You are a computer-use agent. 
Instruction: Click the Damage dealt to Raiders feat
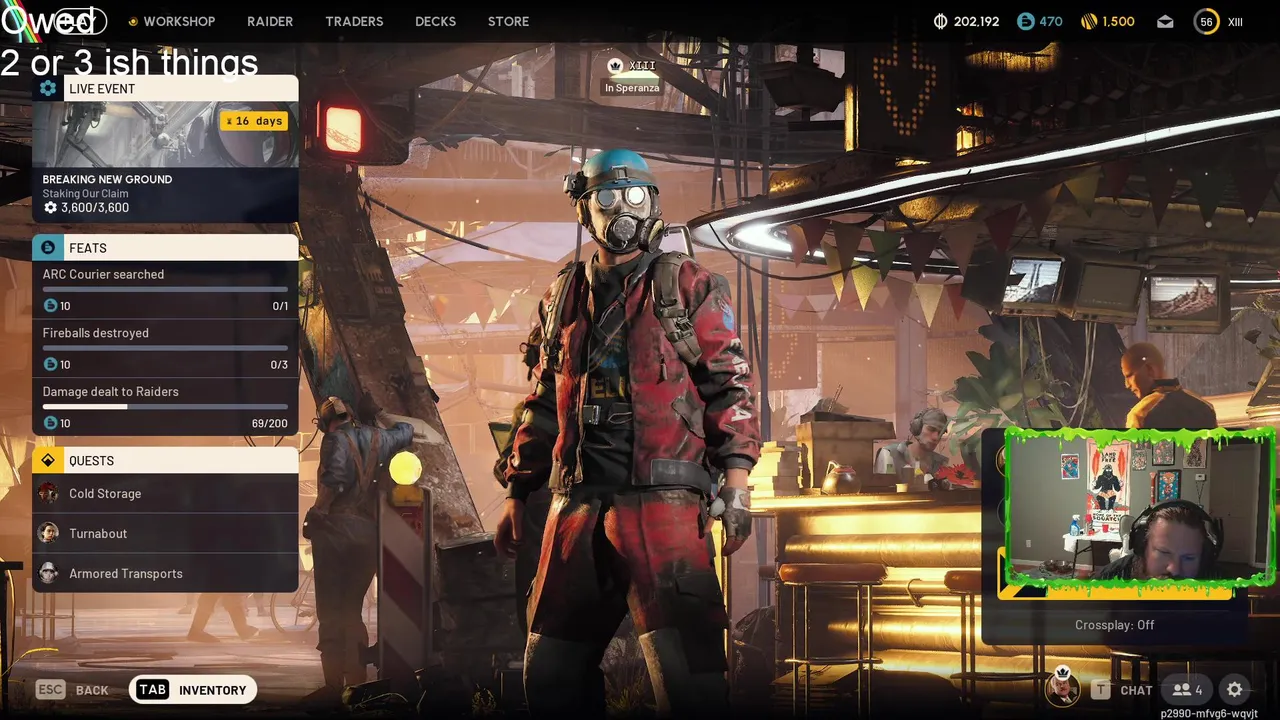[165, 407]
